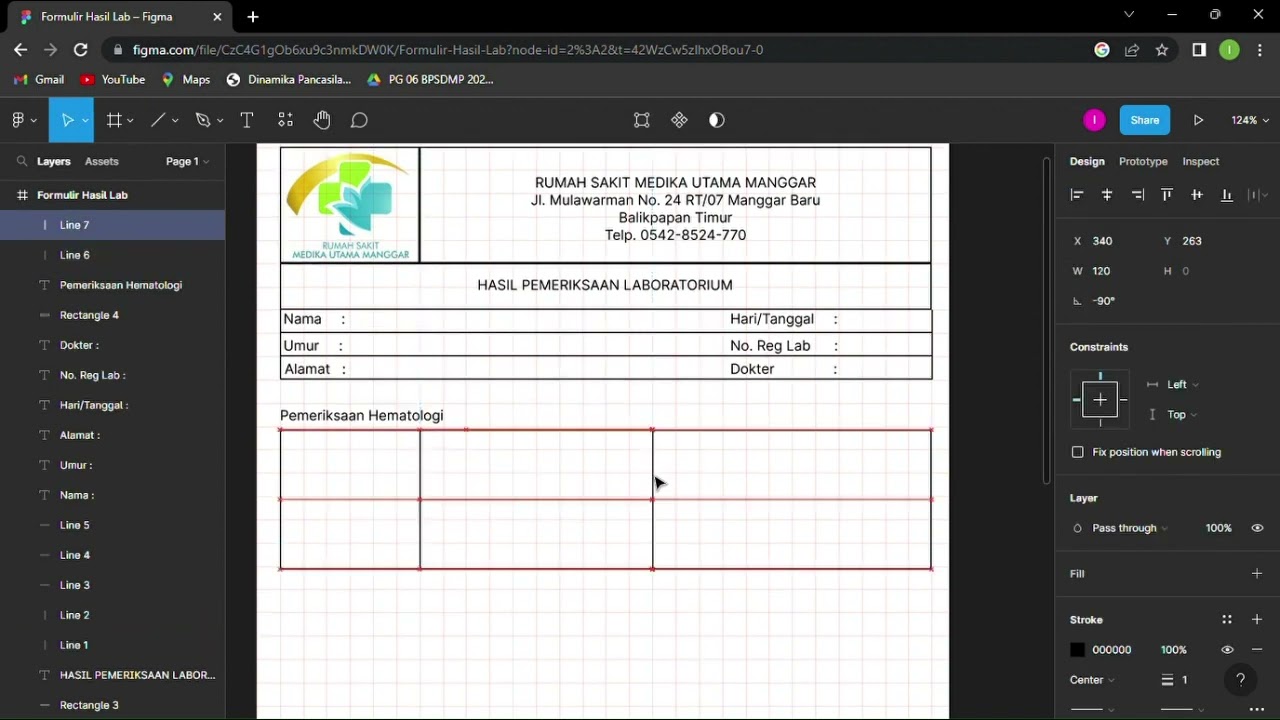Click the black stroke color swatch
The height and width of the screenshot is (720, 1280).
[x=1077, y=650]
